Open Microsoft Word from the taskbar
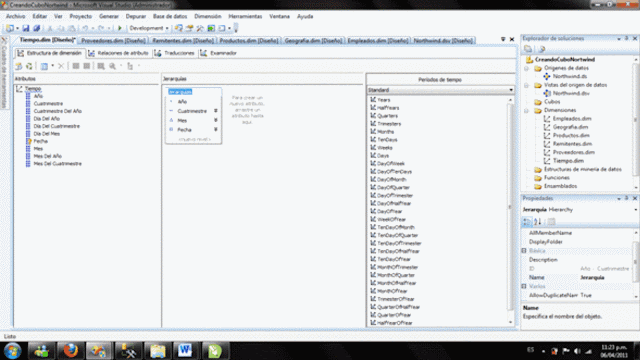This screenshot has height=360, width=640. [x=185, y=351]
